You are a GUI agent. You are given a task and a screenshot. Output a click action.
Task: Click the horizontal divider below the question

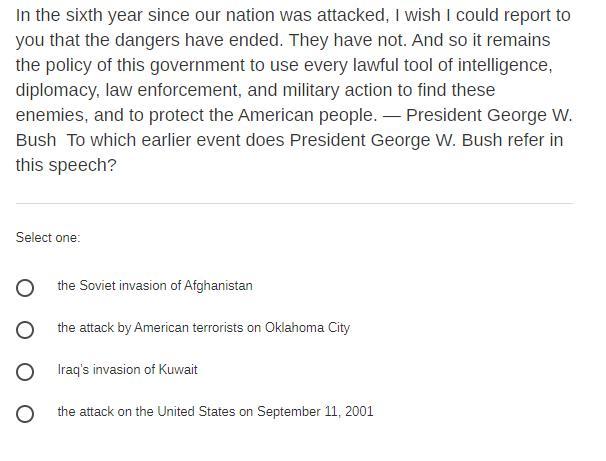(x=294, y=203)
